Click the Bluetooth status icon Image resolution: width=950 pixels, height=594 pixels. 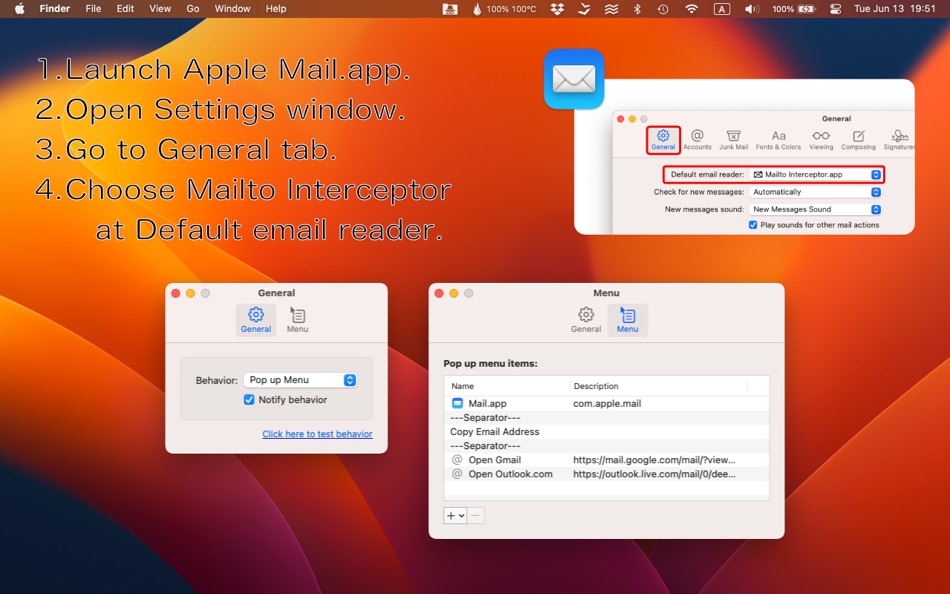(637, 8)
